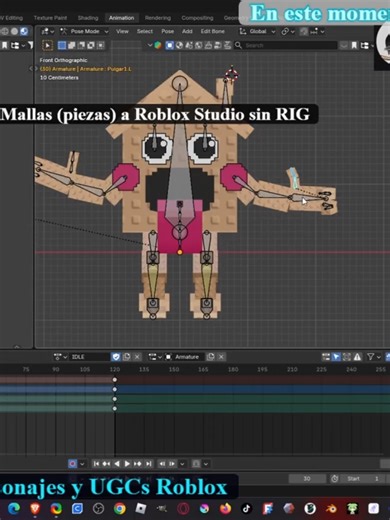The width and height of the screenshot is (390, 520).
Task: Toggle the snap magnet button
Action: click(304, 32)
